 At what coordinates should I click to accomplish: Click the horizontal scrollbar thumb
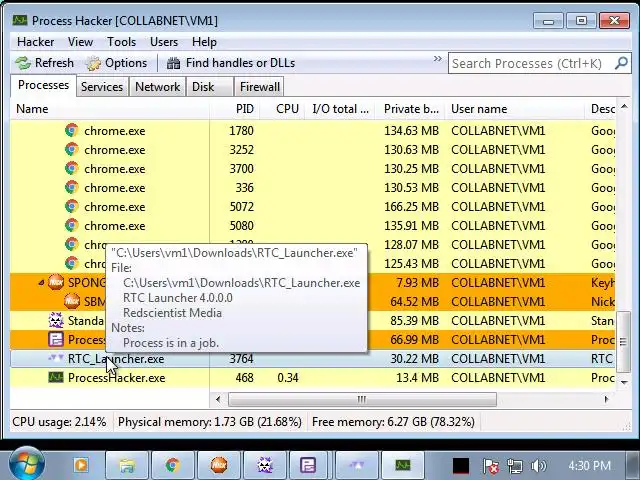coord(362,399)
